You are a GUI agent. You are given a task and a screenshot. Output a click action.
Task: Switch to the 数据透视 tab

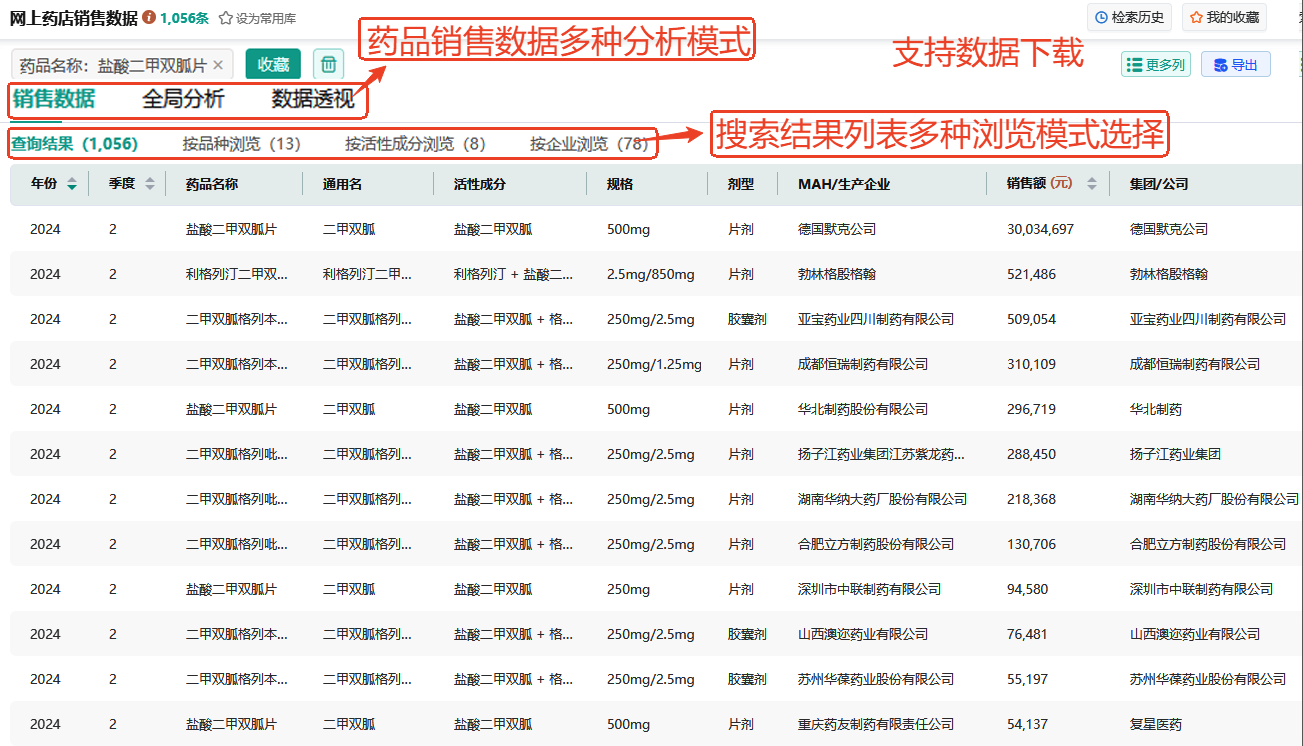point(313,99)
